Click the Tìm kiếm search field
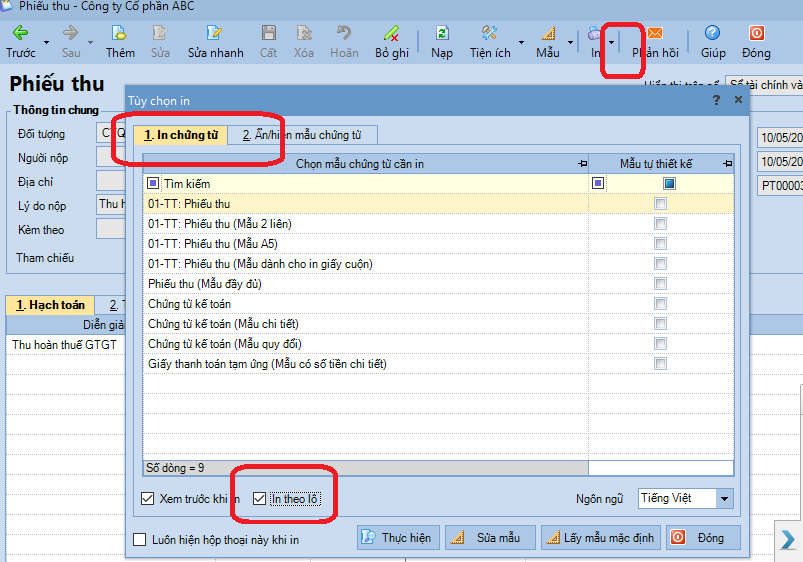Viewport: 803px width, 562px height. [370, 184]
